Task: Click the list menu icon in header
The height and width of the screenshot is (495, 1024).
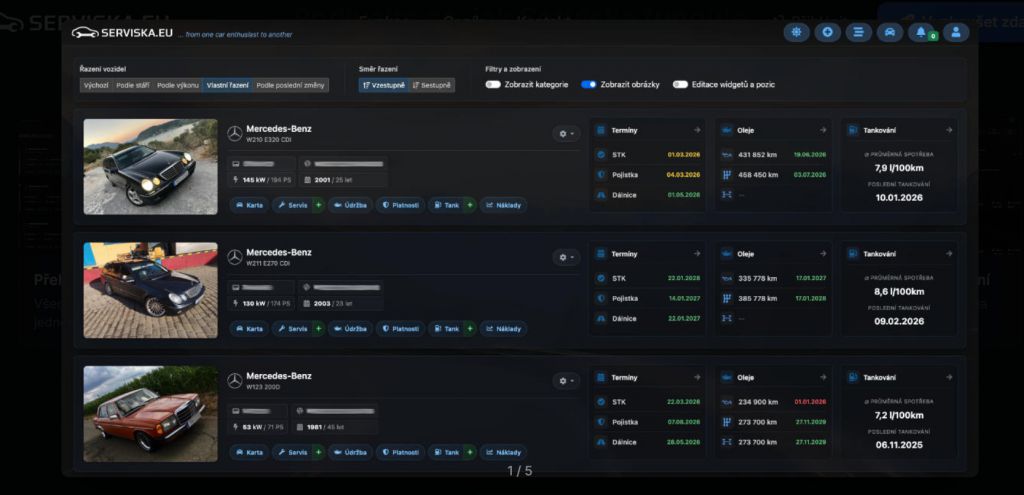Action: point(859,33)
